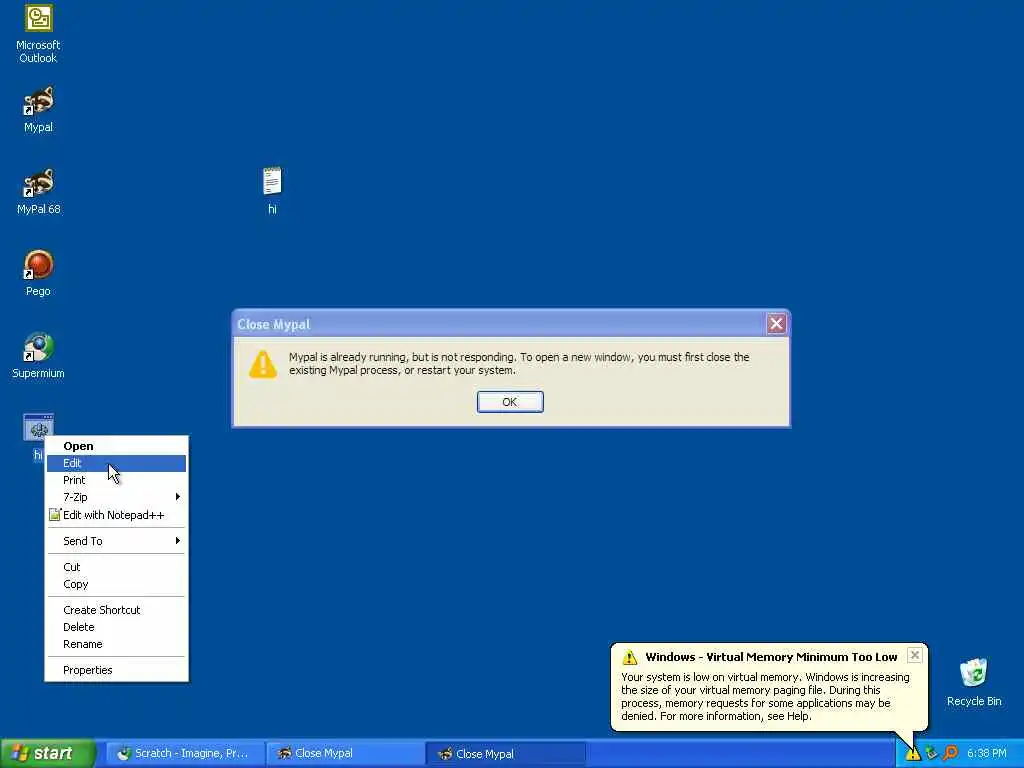Select the Supermium desktop shortcut icon
This screenshot has height=768, width=1024.
coord(38,347)
